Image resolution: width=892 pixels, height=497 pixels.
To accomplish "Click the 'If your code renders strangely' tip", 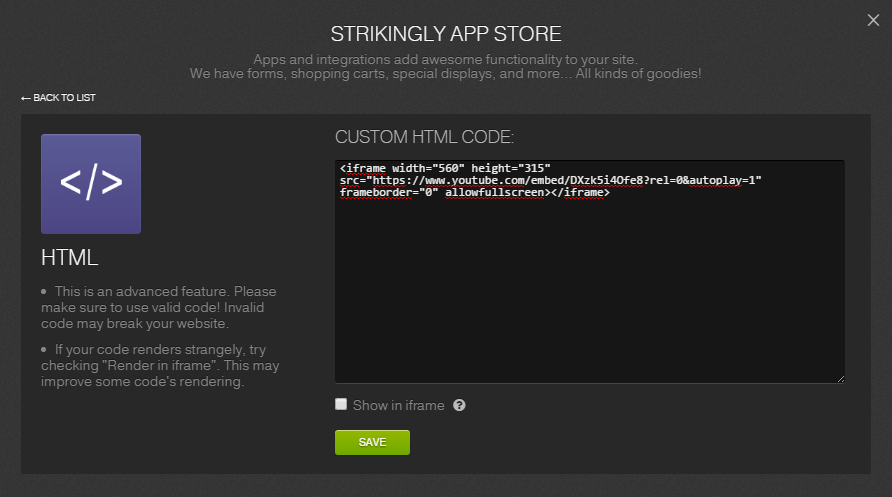I will coord(160,365).
